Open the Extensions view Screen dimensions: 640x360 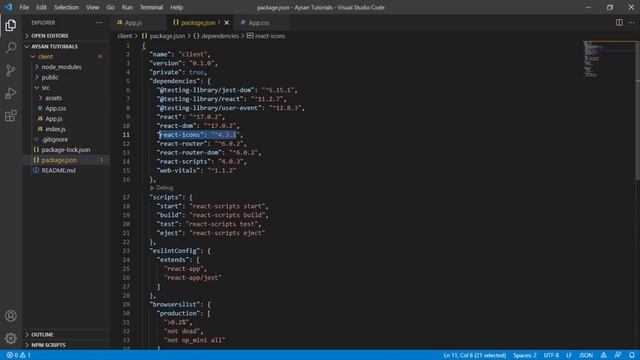pyautogui.click(x=11, y=116)
